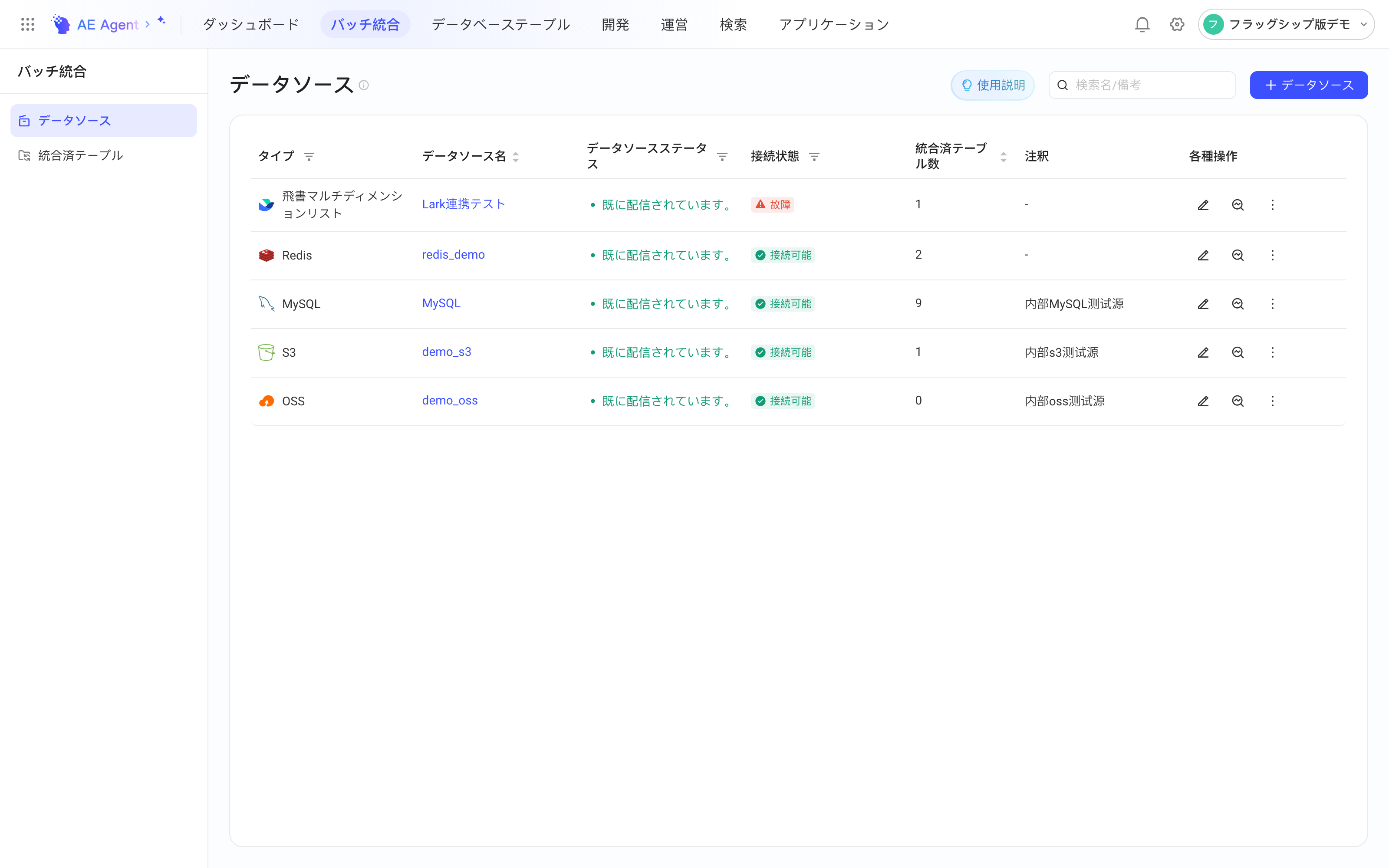Screen dimensions: 1389x868
Task: Test connection for demo_s3 row
Action: [1238, 352]
